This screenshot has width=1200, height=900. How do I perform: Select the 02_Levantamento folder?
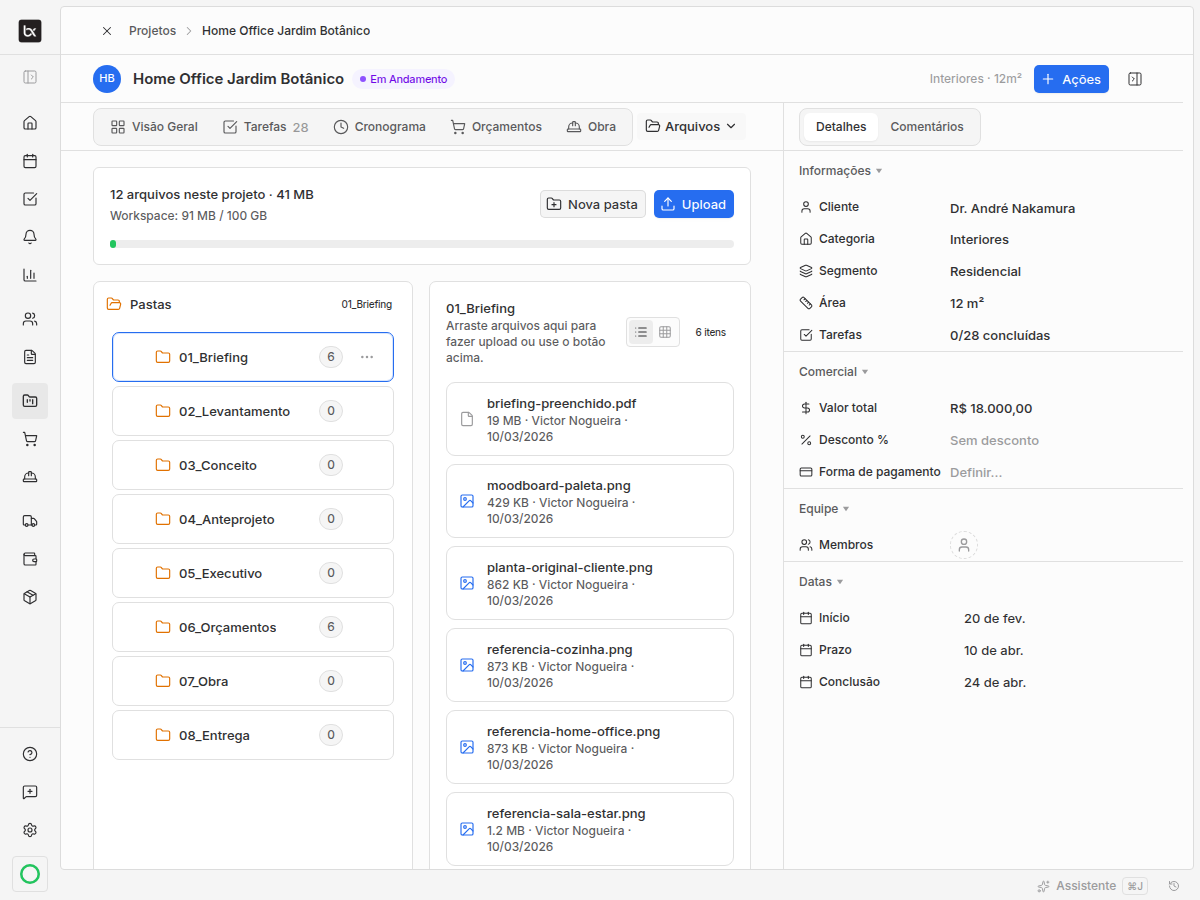253,411
